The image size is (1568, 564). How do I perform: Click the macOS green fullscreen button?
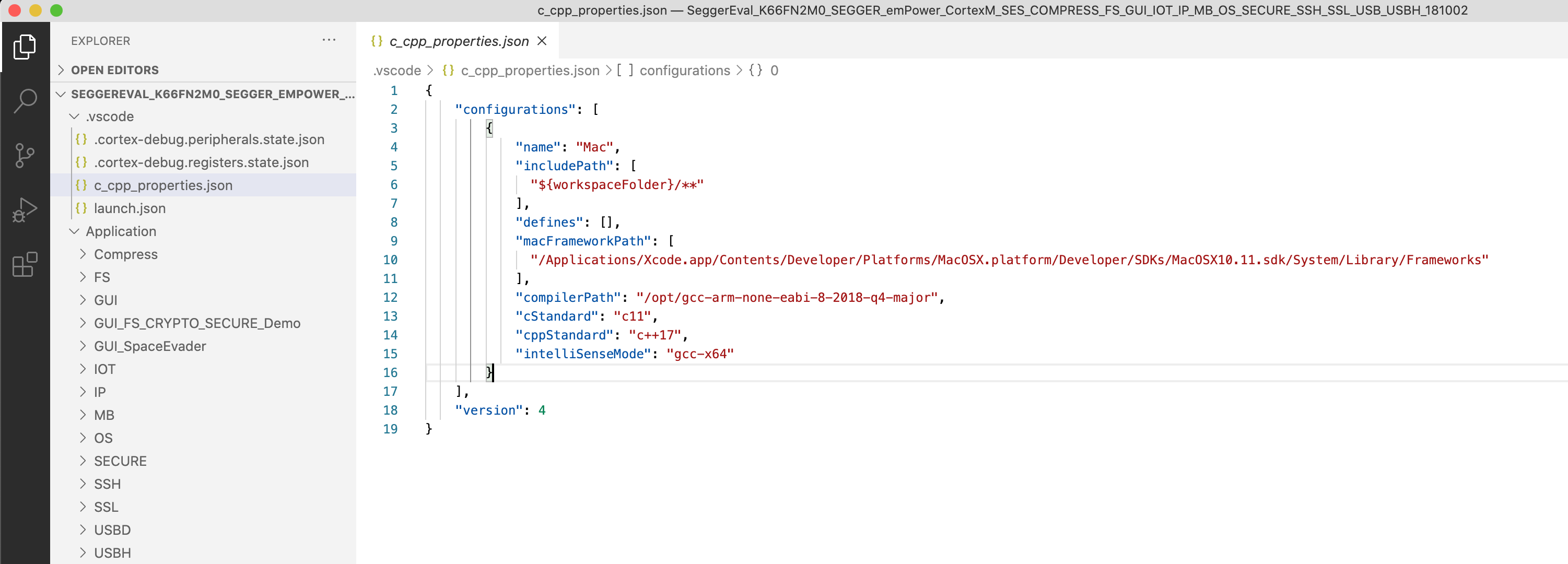click(56, 10)
